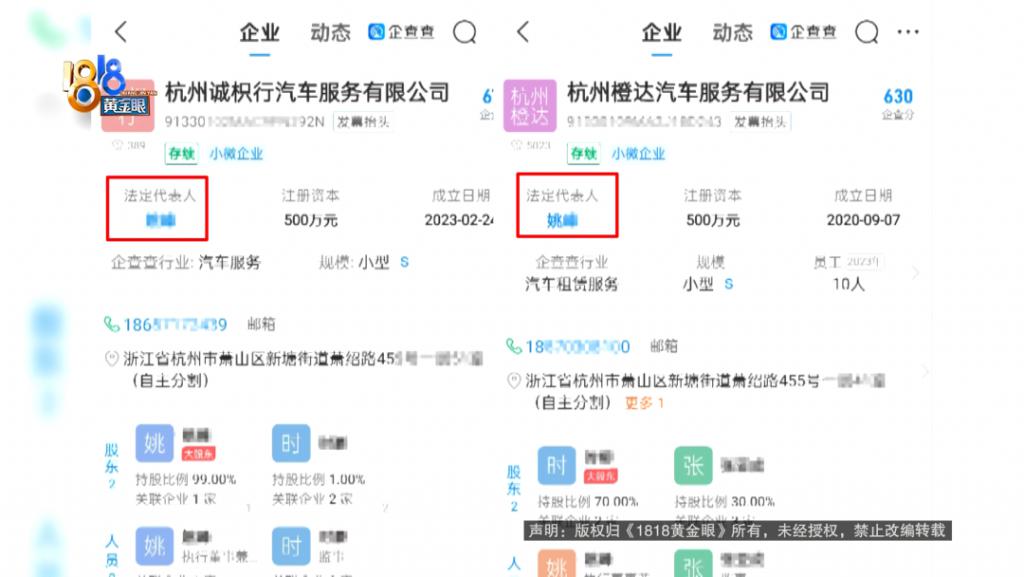1024x577 pixels.
Task: Tap the 2020-09-07 establishment date
Action: click(x=863, y=220)
